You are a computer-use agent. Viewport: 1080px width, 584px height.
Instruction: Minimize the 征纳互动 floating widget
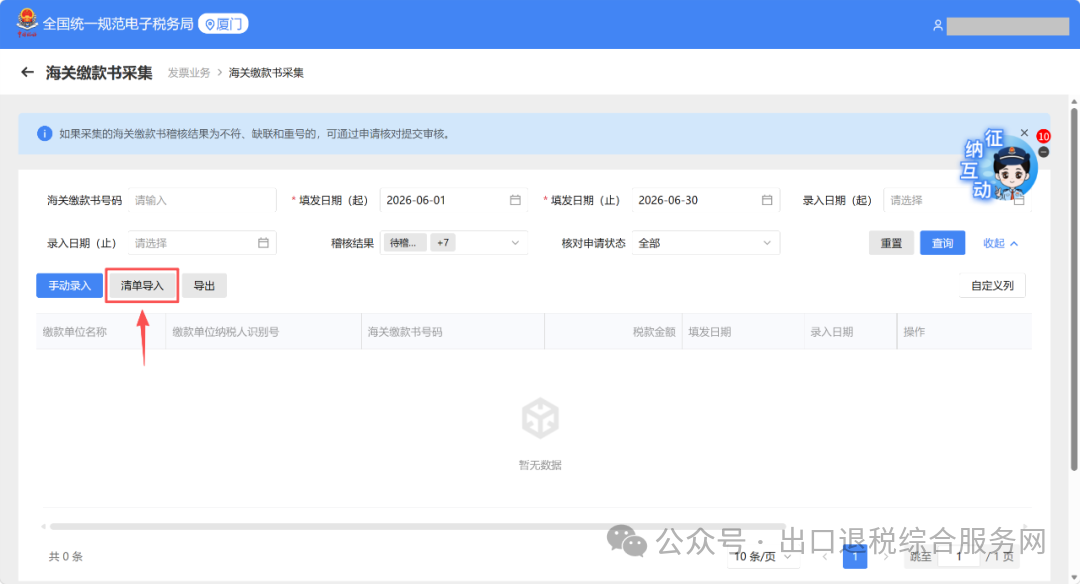(x=1043, y=152)
